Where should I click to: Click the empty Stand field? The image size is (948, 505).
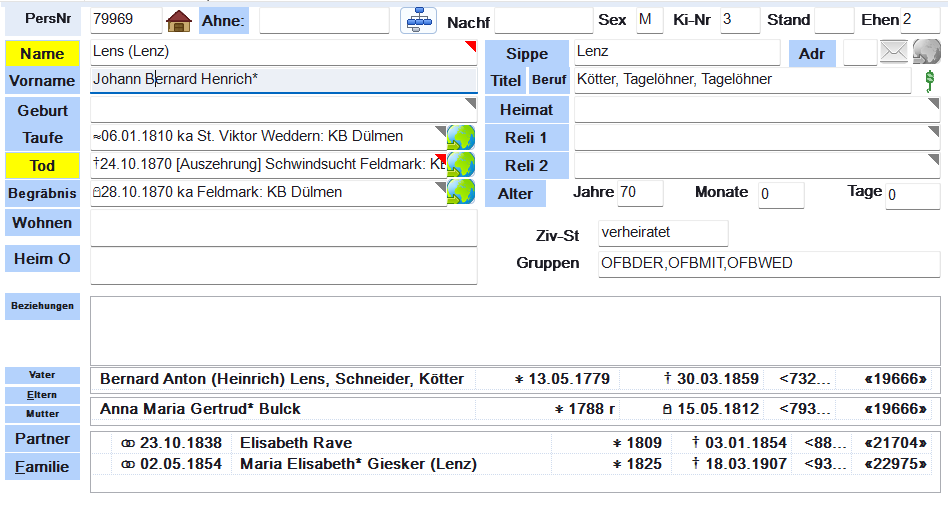(834, 21)
